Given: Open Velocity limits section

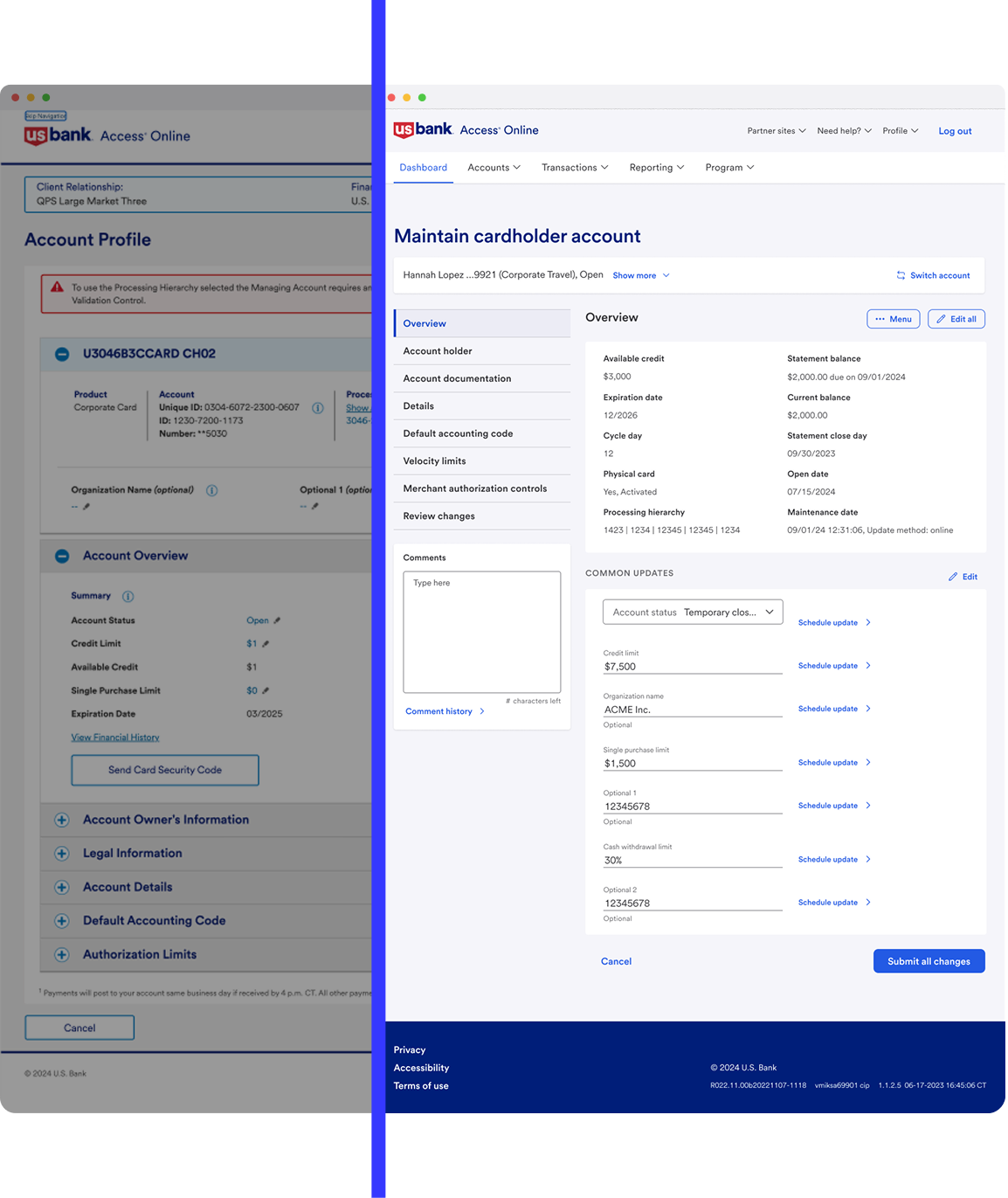Looking at the screenshot, I should pos(482,461).
